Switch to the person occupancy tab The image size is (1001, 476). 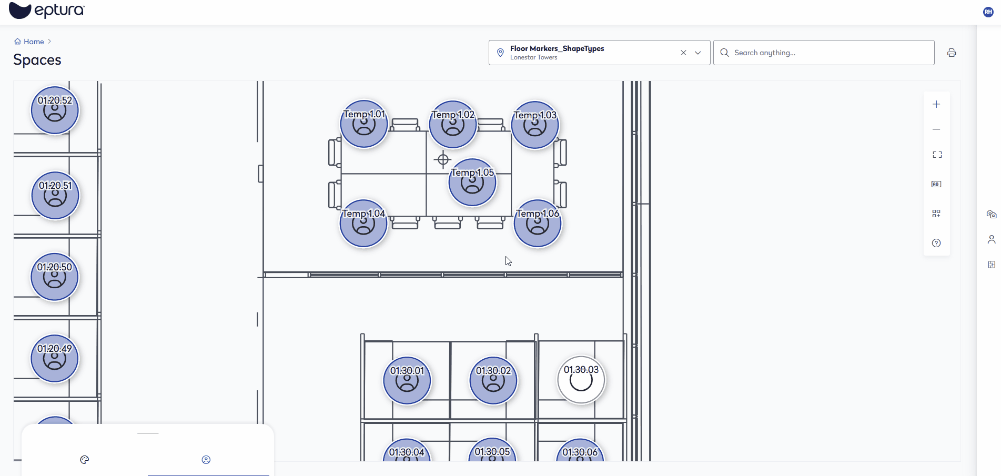206,459
